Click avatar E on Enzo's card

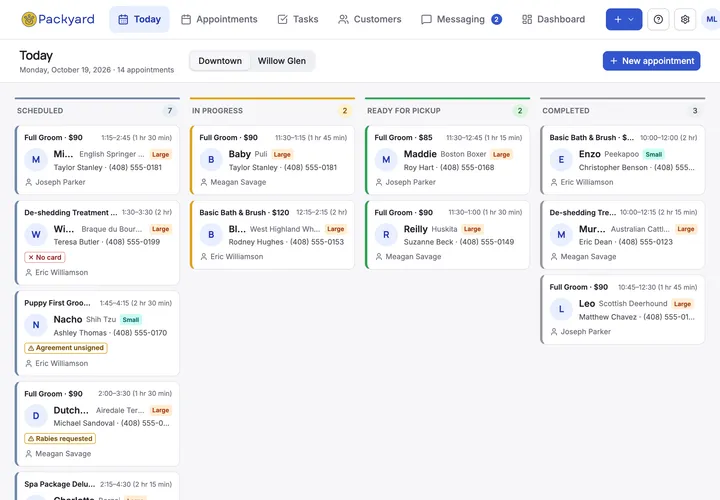point(561,160)
